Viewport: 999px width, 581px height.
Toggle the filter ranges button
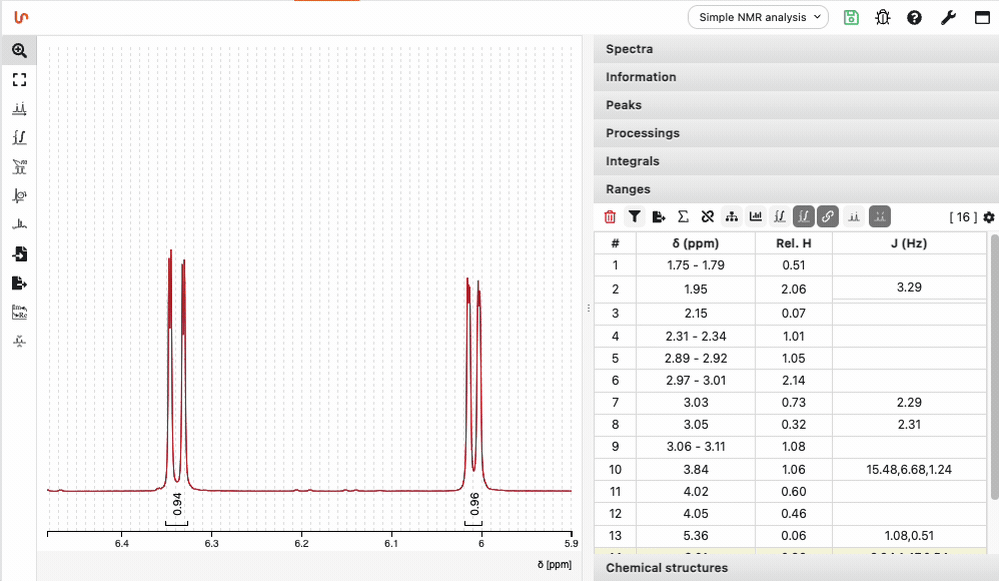634,216
